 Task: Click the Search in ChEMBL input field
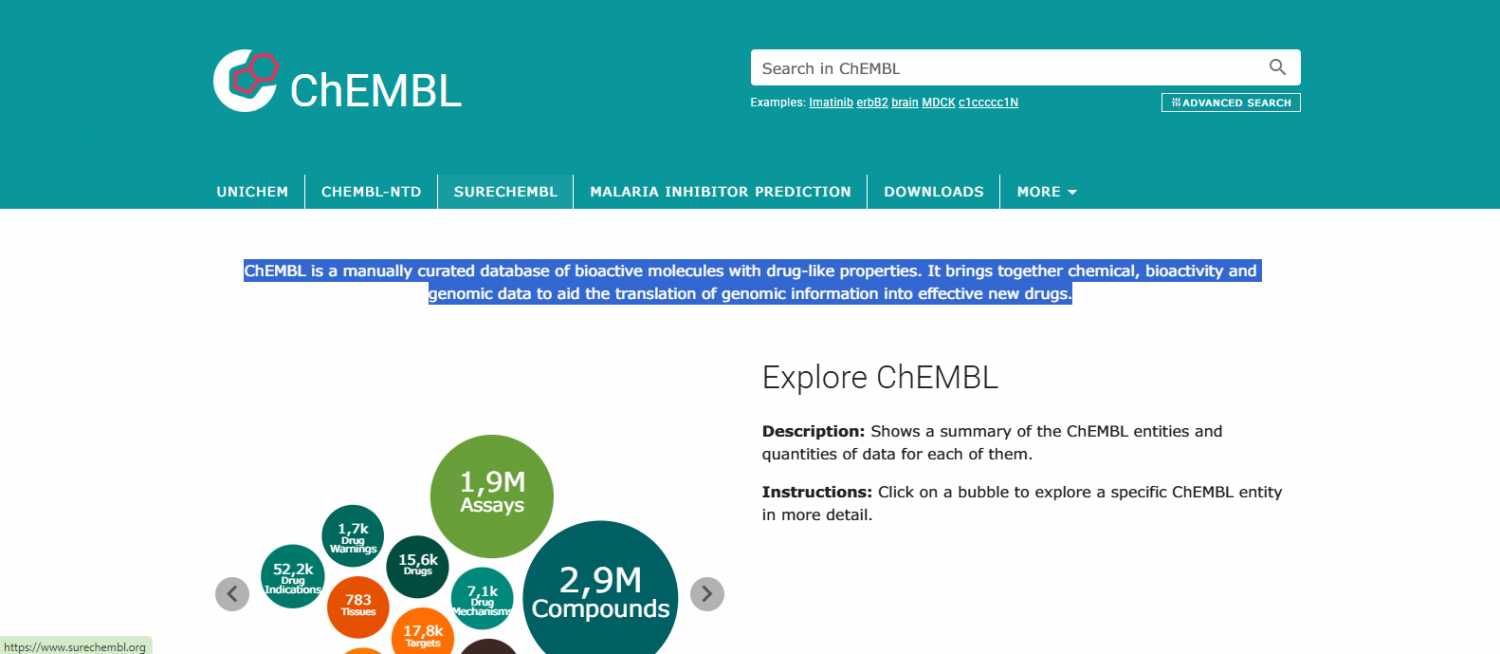(1000, 67)
